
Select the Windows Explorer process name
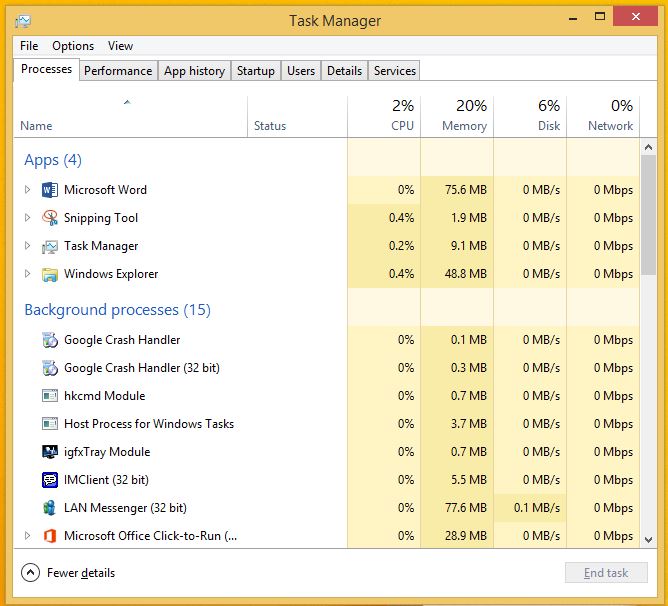click(111, 274)
